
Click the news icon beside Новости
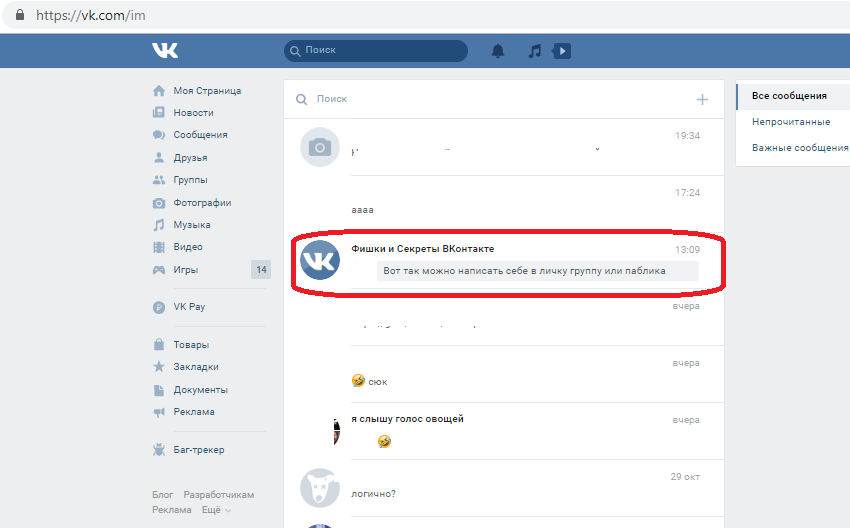pos(159,112)
